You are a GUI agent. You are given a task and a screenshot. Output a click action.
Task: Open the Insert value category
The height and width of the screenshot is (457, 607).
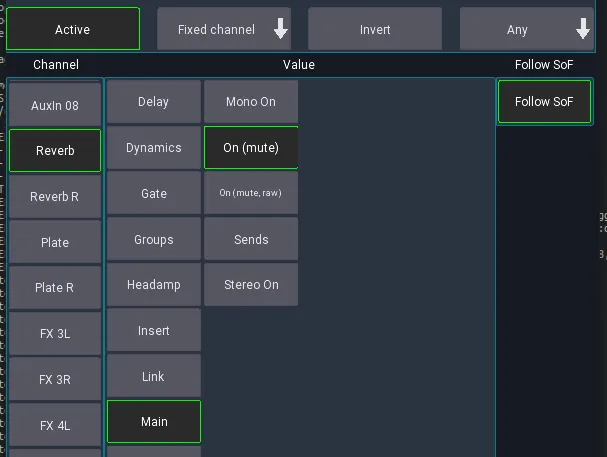[154, 330]
